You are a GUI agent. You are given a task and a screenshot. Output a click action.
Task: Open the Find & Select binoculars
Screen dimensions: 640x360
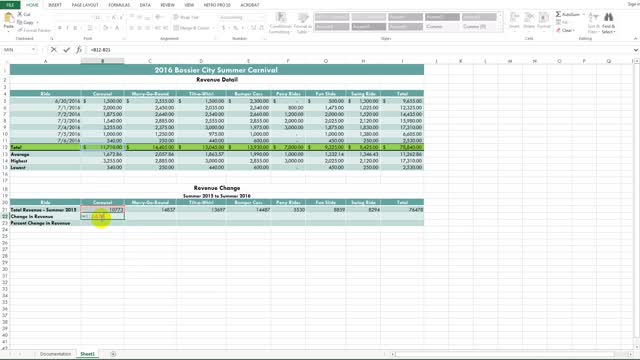pos(608,22)
